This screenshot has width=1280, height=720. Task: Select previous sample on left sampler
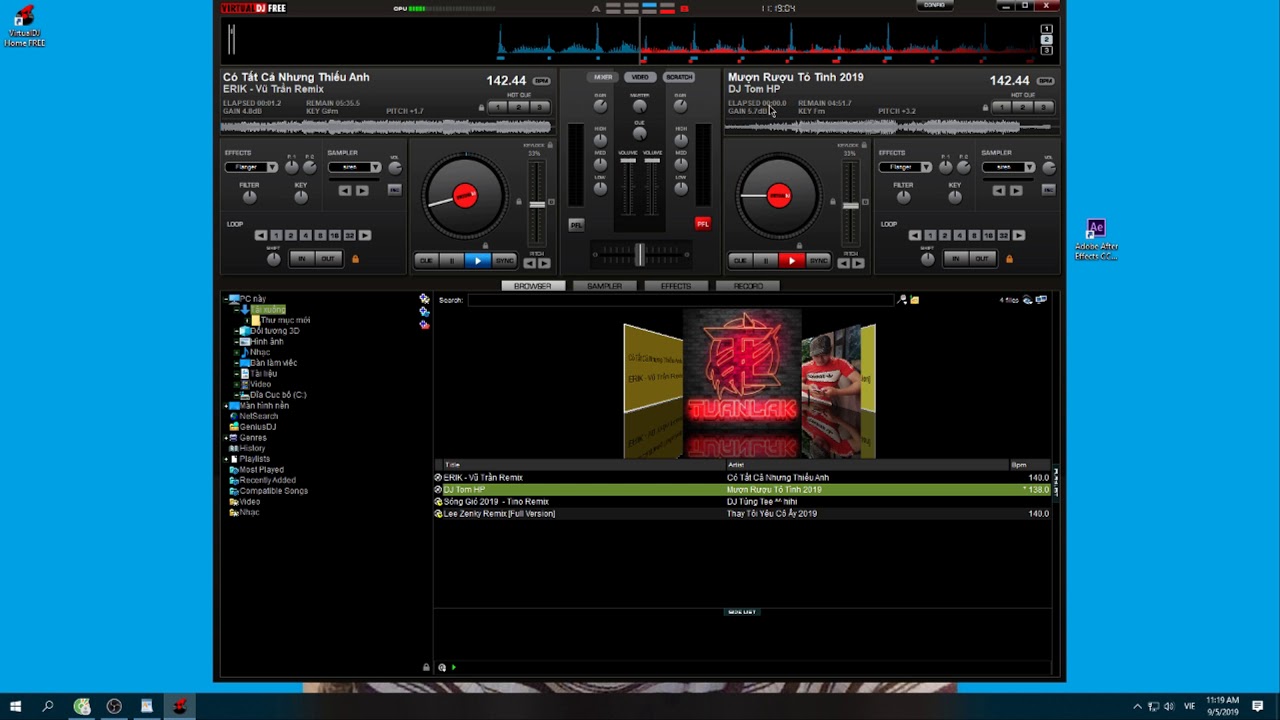345,190
